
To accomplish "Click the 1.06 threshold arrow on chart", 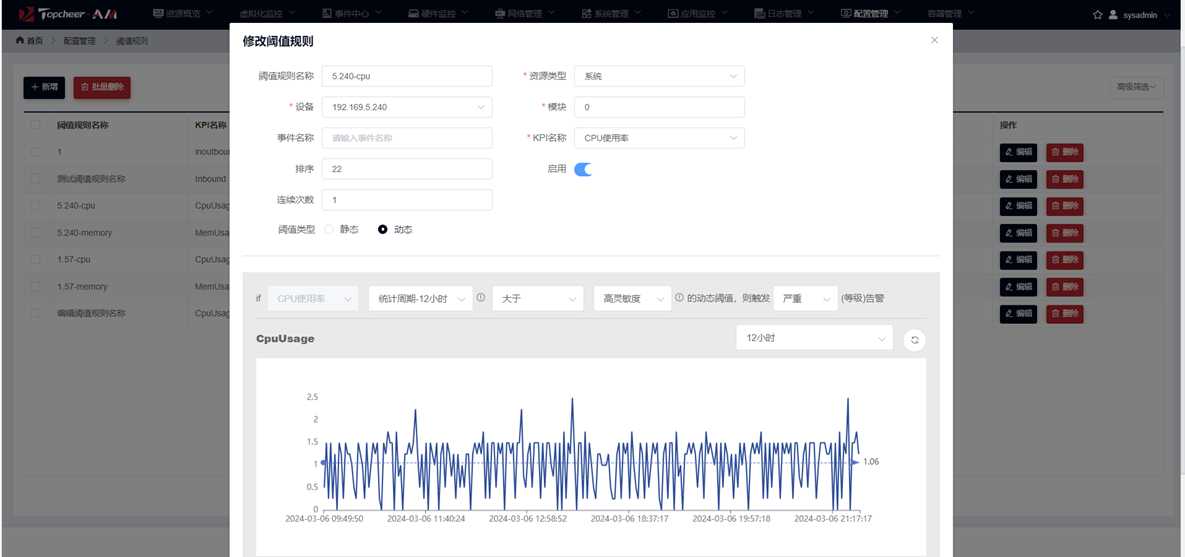I will [855, 462].
